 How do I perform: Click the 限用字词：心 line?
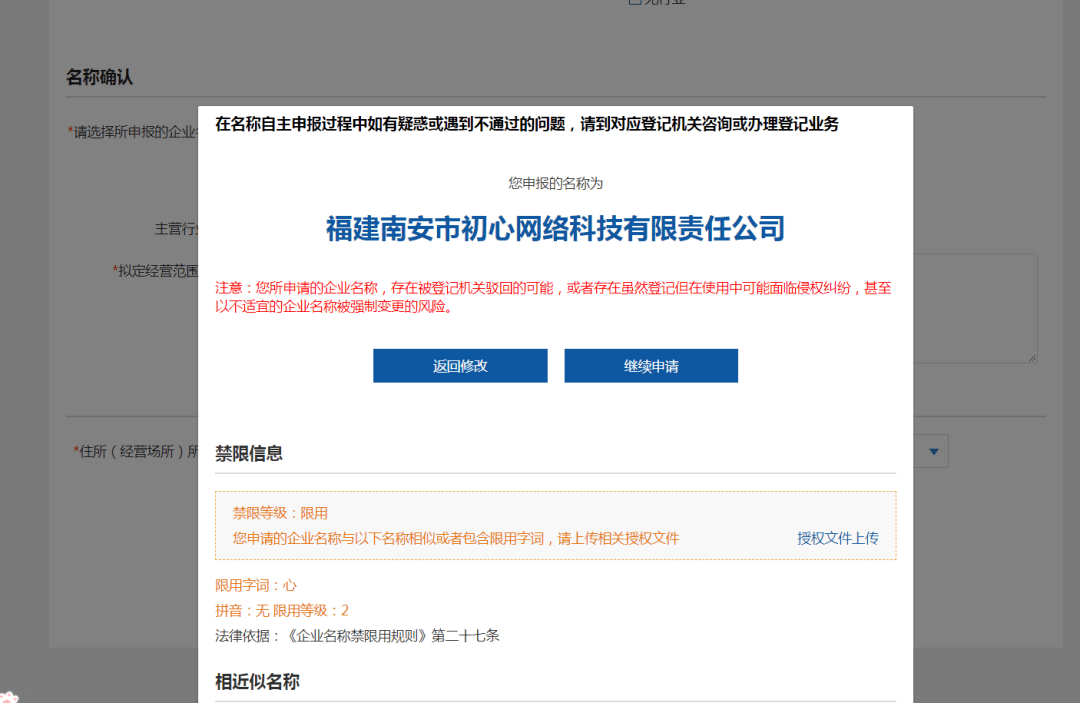tap(256, 585)
